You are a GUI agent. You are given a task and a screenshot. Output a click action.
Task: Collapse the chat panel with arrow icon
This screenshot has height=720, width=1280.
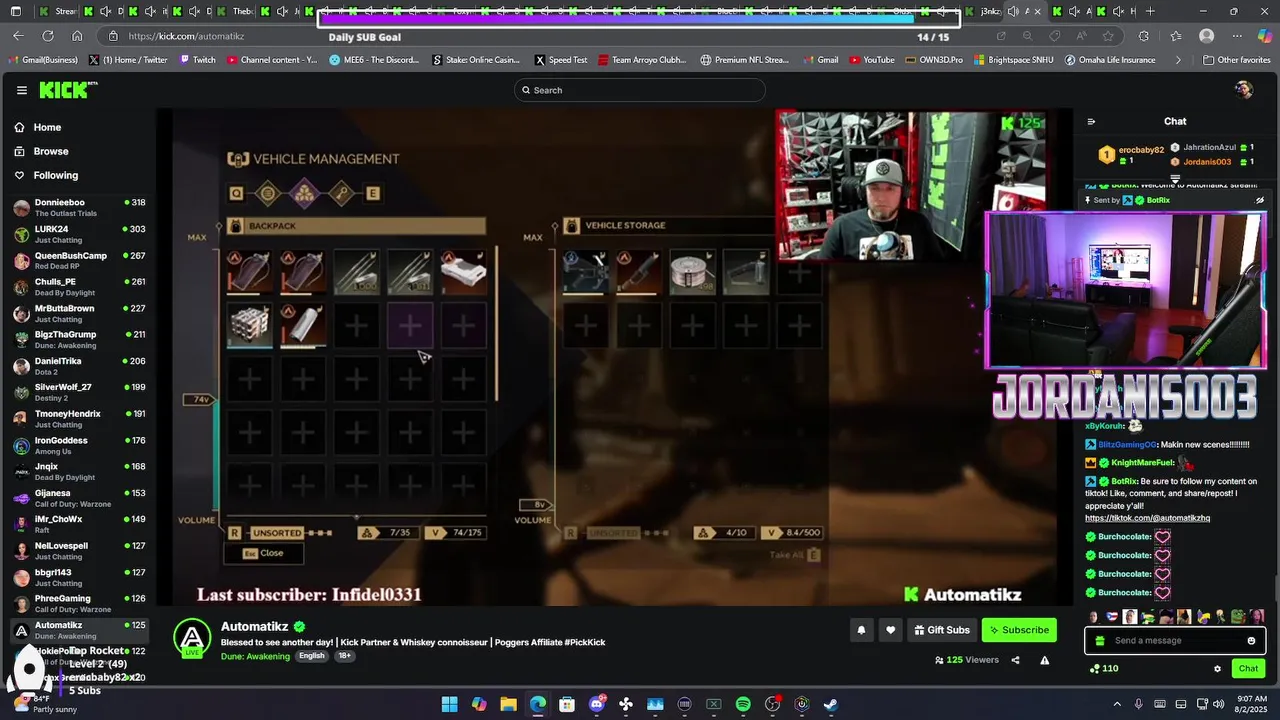pyautogui.click(x=1091, y=122)
